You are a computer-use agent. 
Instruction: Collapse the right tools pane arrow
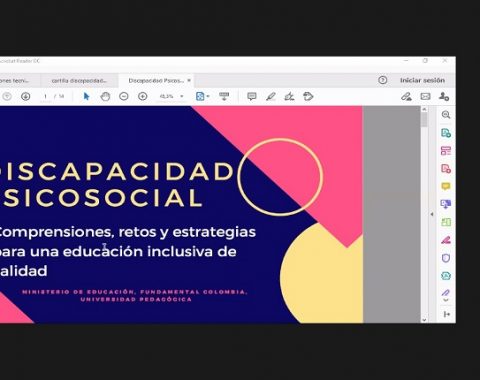pyautogui.click(x=432, y=214)
